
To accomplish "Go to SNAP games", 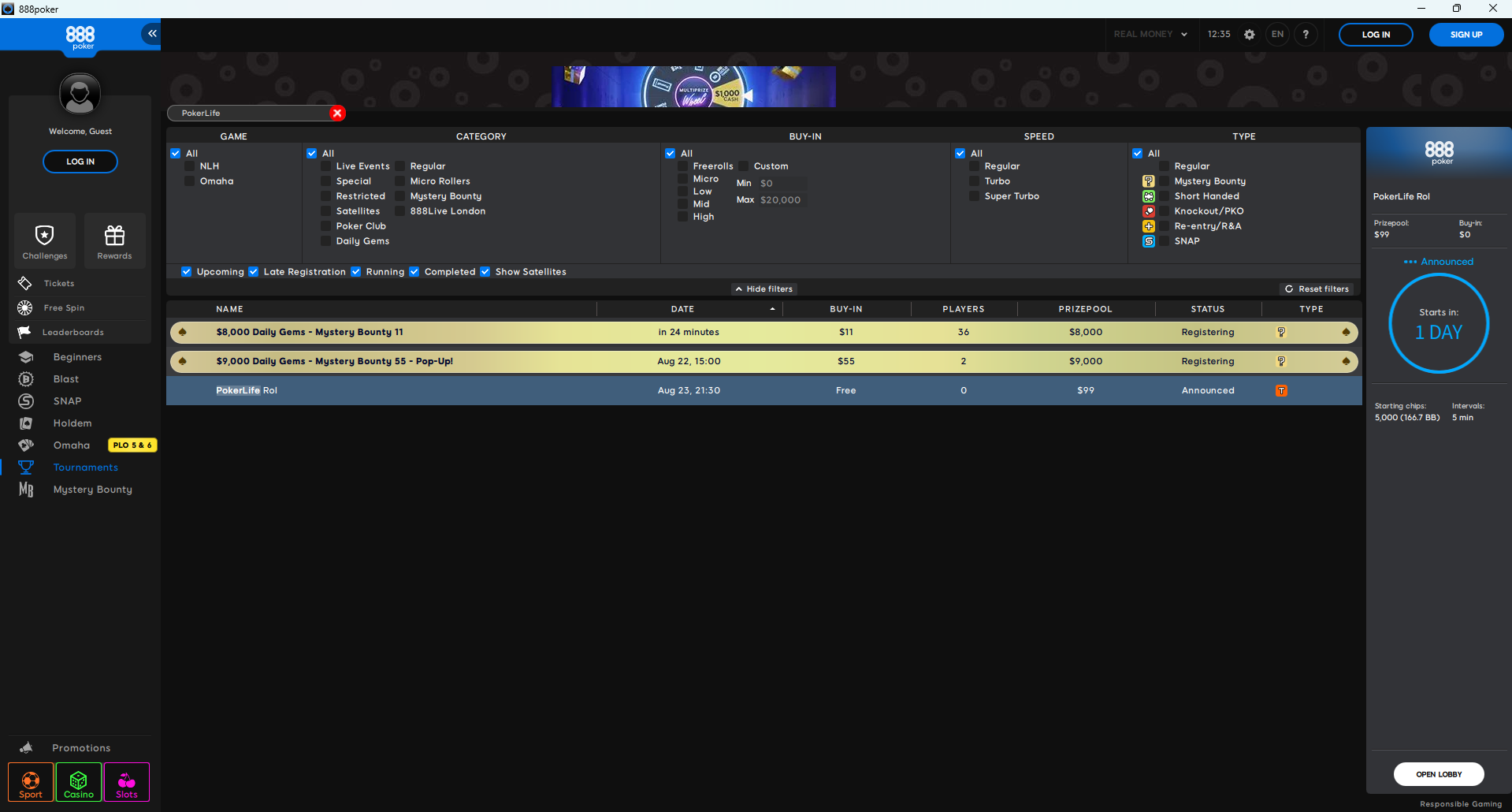I will 67,401.
